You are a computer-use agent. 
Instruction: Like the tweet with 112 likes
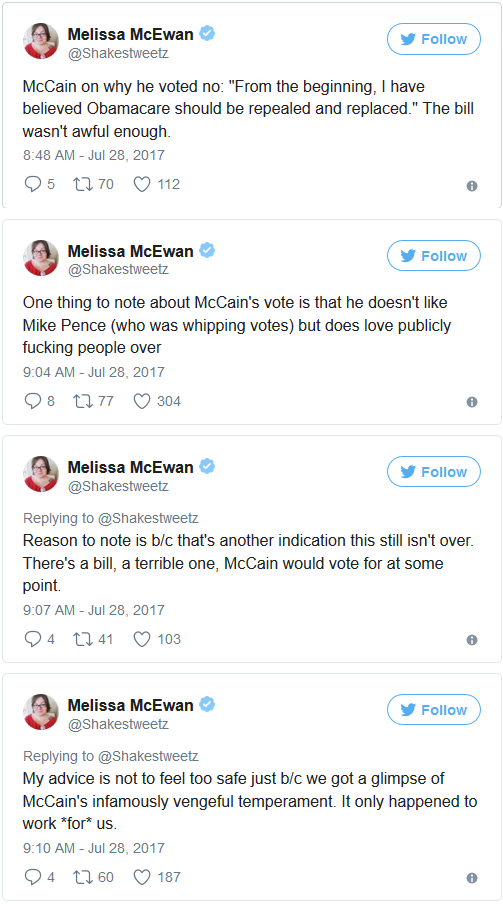(x=142, y=184)
